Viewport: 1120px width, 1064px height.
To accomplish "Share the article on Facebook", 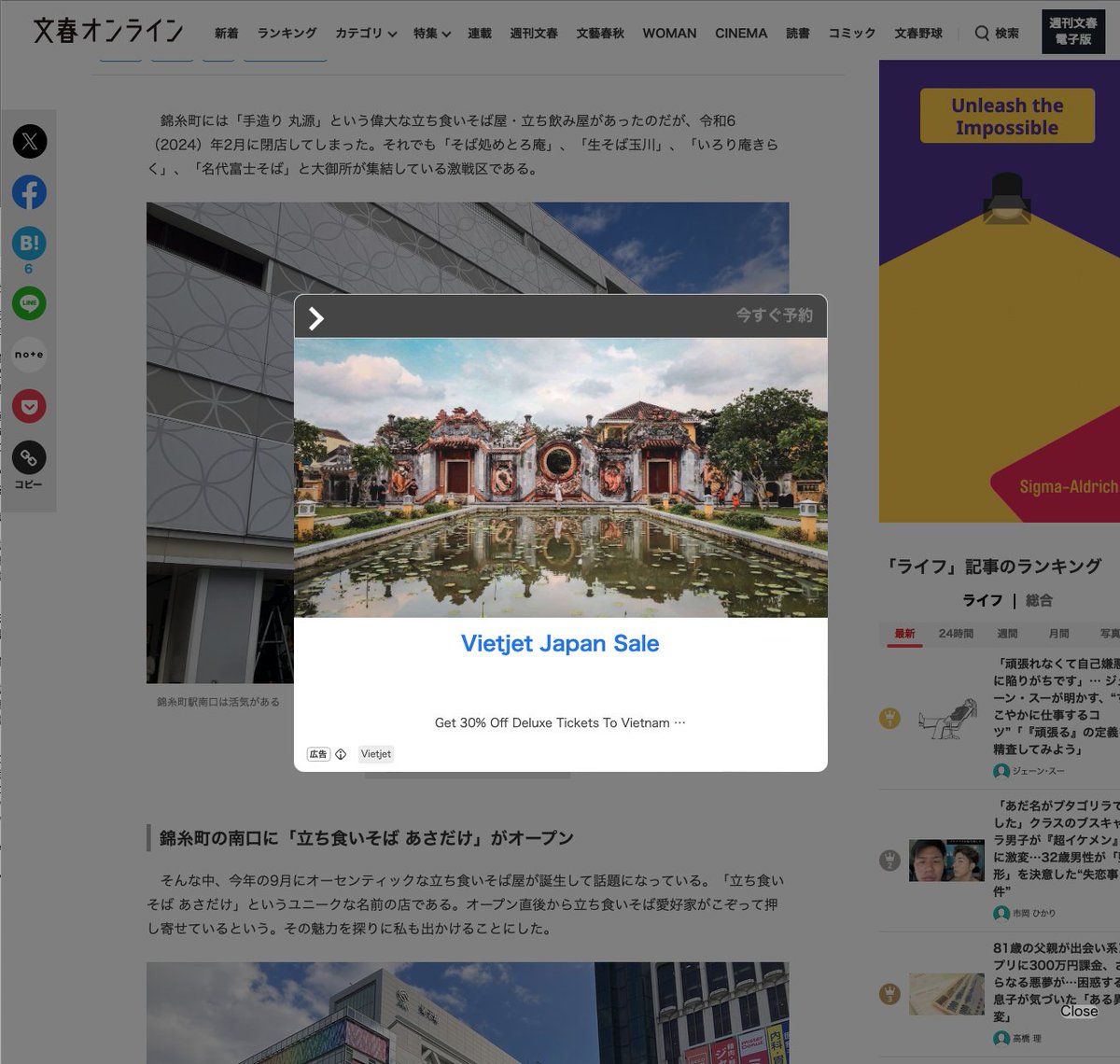I will pos(29,192).
